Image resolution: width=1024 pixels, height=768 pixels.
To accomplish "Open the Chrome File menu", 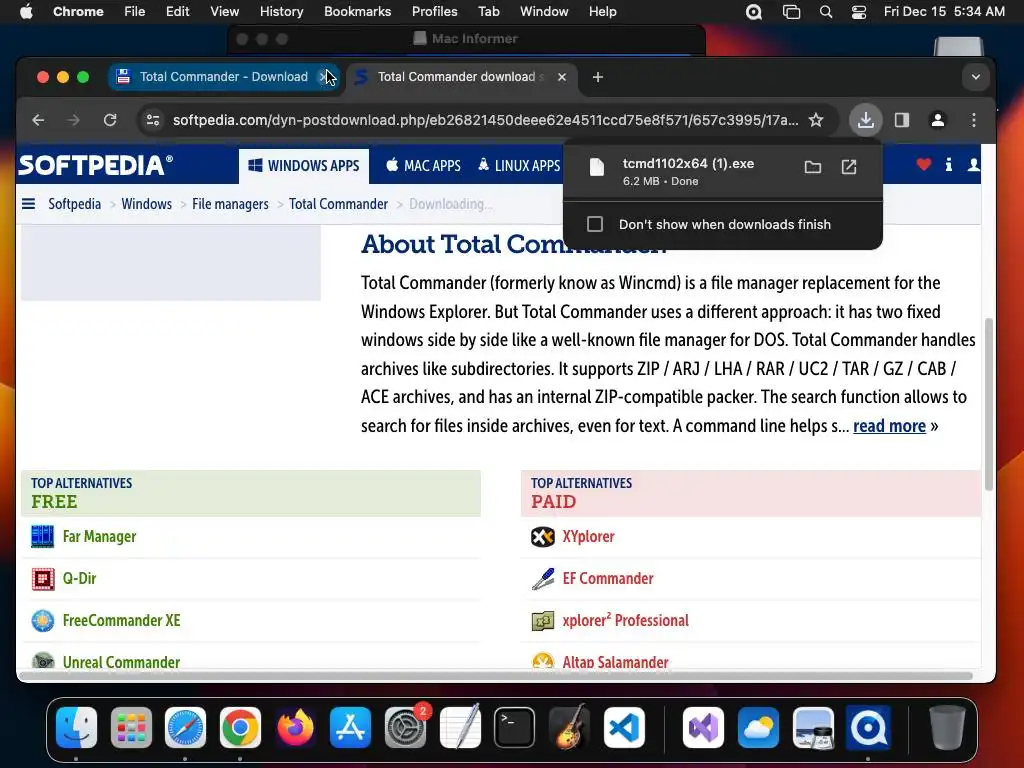I will click(135, 12).
